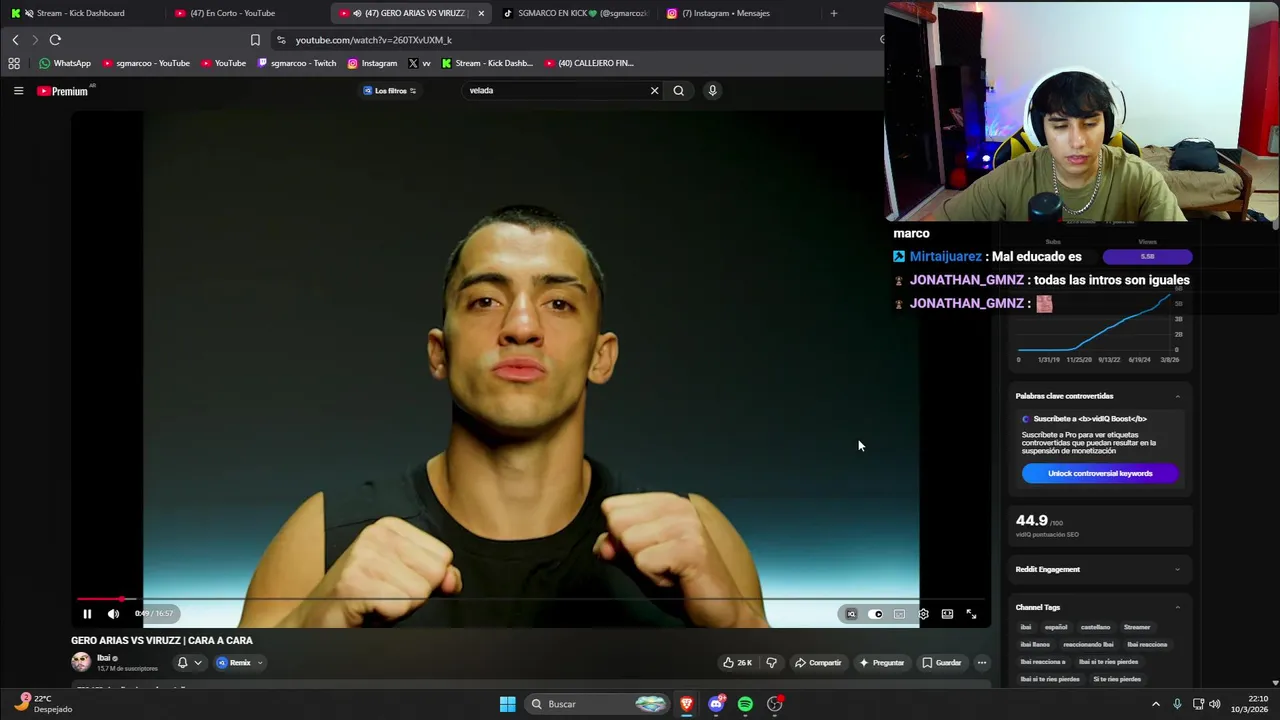Open a new browser tab
The width and height of the screenshot is (1280, 720).
point(833,13)
